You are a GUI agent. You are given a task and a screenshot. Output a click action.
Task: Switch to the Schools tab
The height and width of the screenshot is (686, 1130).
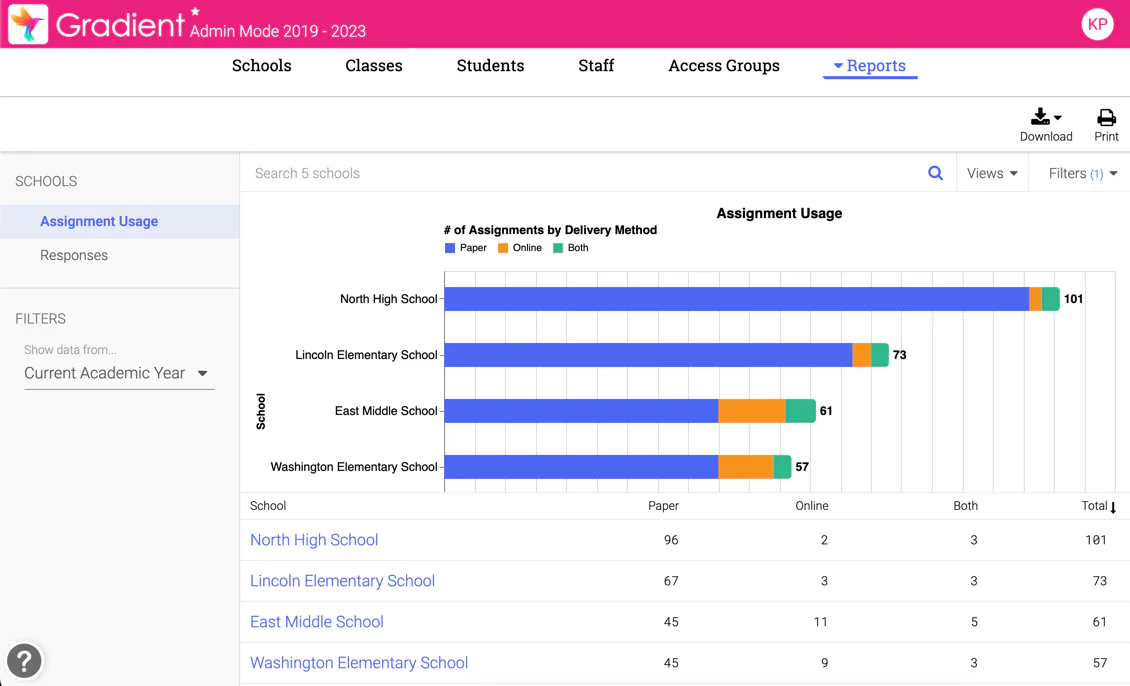262,66
